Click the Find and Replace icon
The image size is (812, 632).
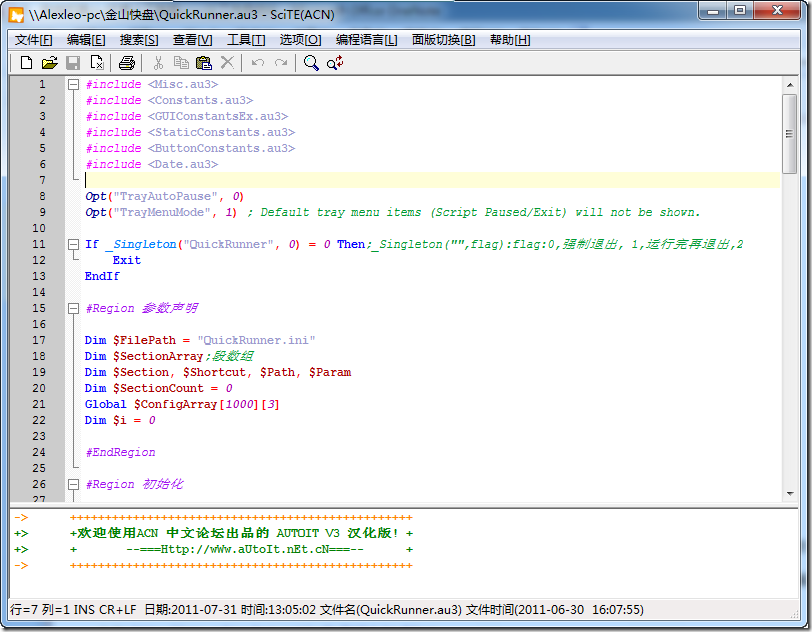click(335, 63)
